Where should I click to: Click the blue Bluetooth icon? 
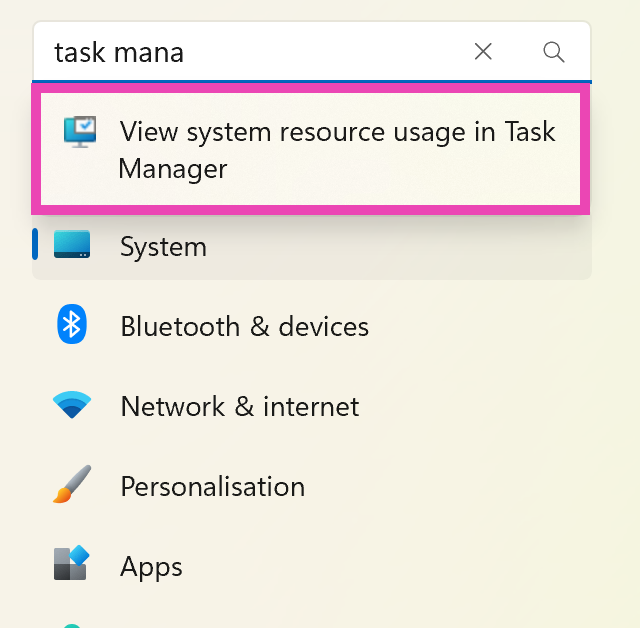click(x=72, y=325)
